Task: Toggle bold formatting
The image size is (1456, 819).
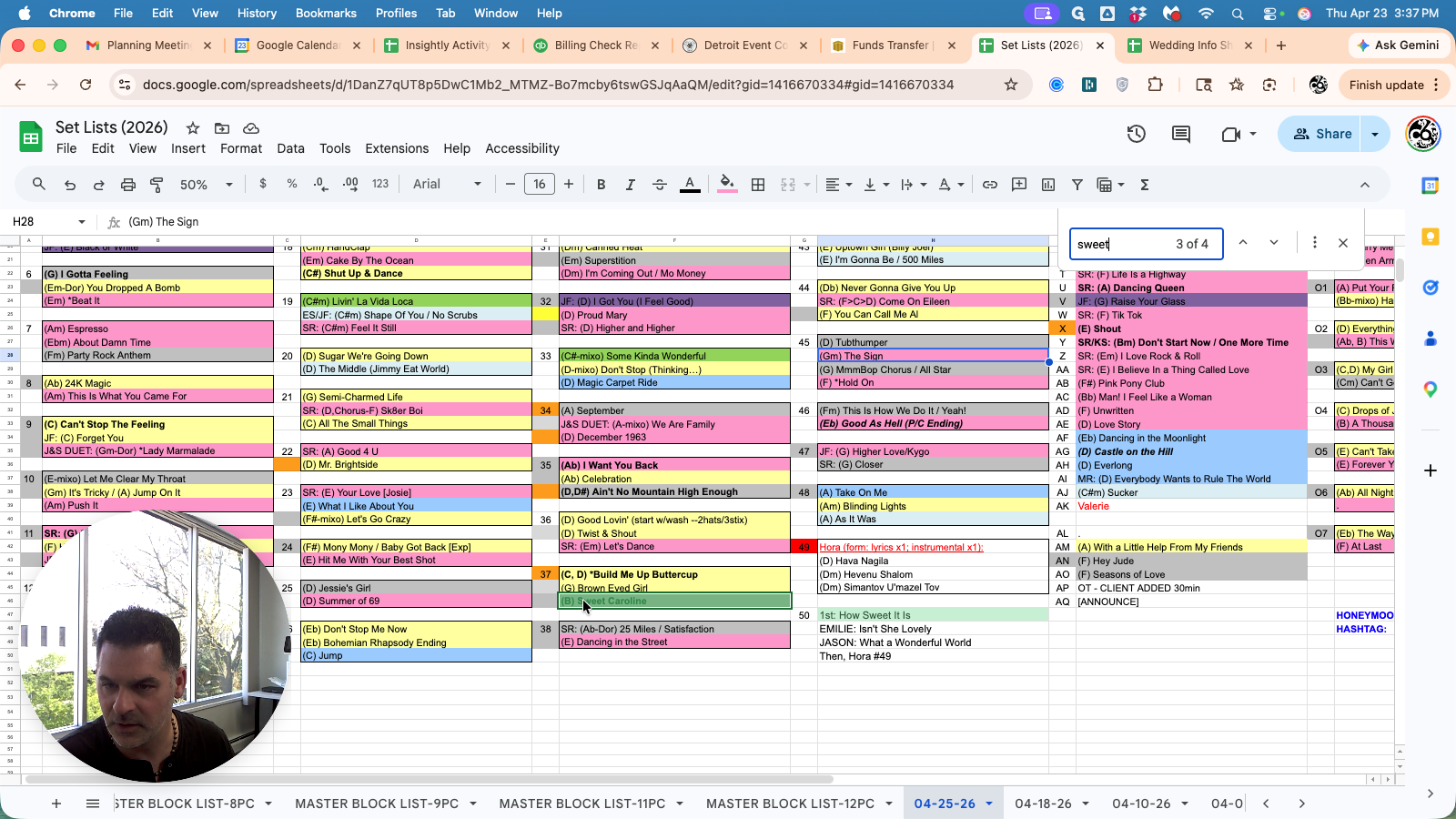Action: pyautogui.click(x=601, y=185)
